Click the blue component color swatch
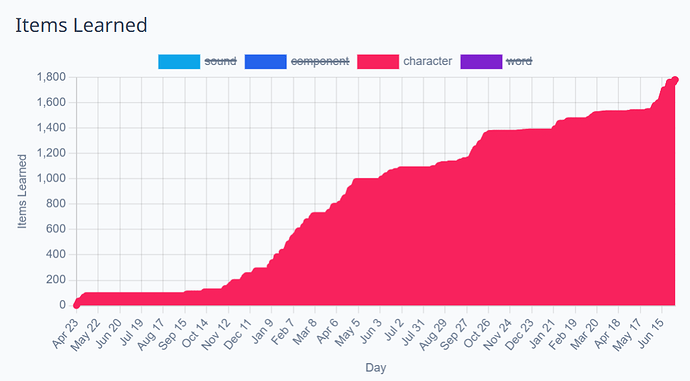The height and width of the screenshot is (381, 690). pyautogui.click(x=265, y=62)
